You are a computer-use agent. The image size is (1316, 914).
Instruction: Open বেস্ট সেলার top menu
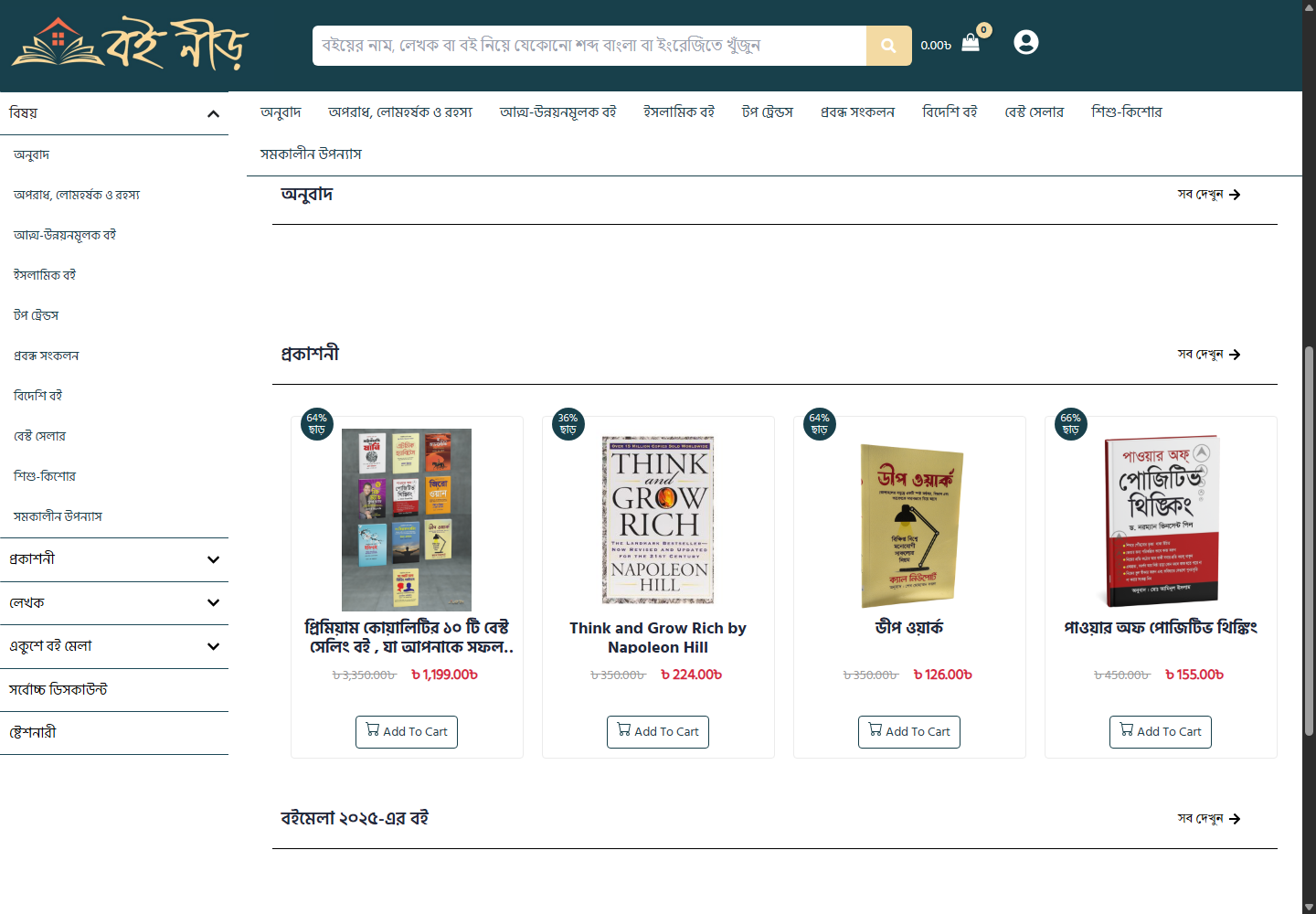pos(1035,112)
